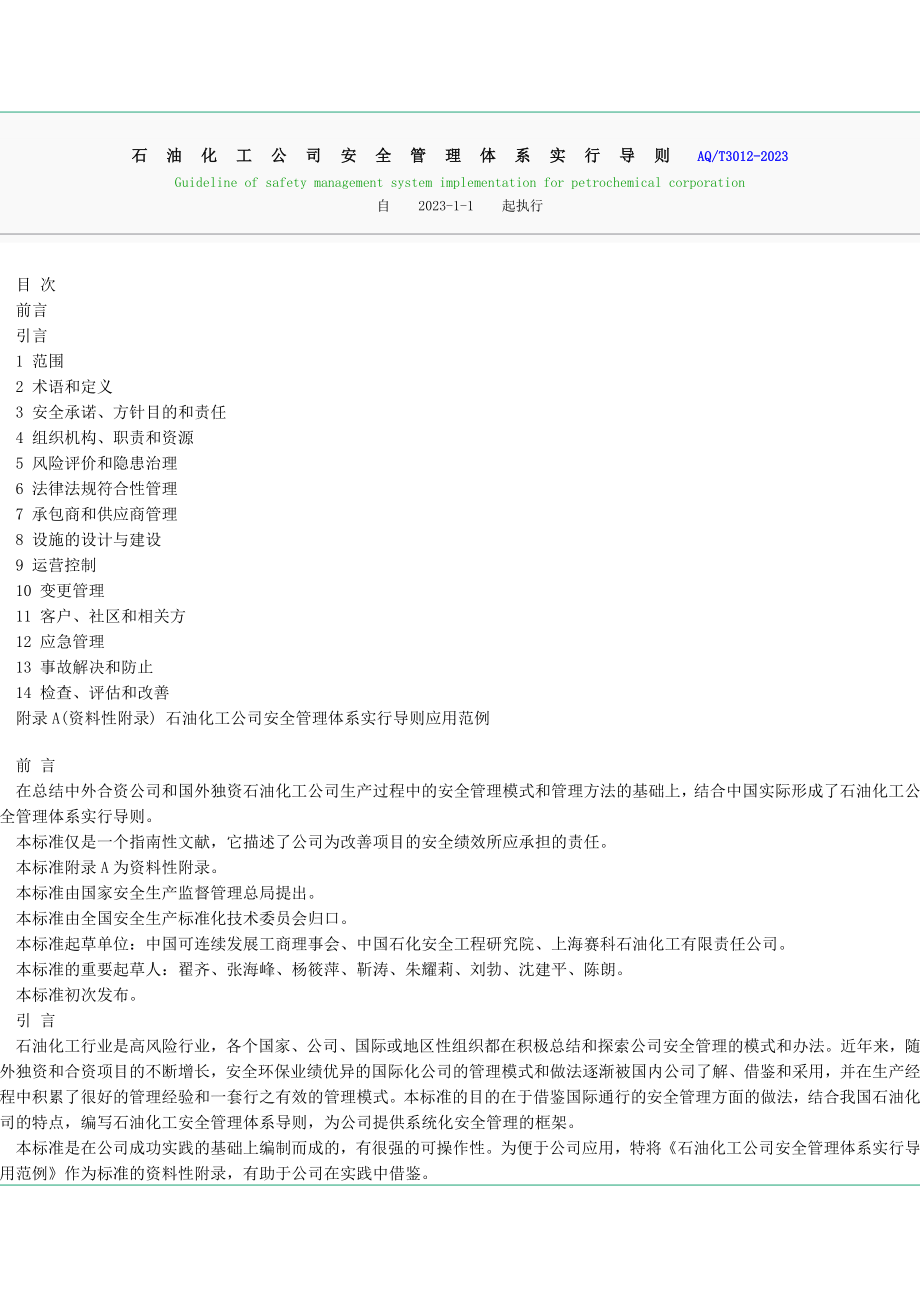920x1302 pixels.
Task: Select contents item 2 术语和定义
Action: click(64, 387)
